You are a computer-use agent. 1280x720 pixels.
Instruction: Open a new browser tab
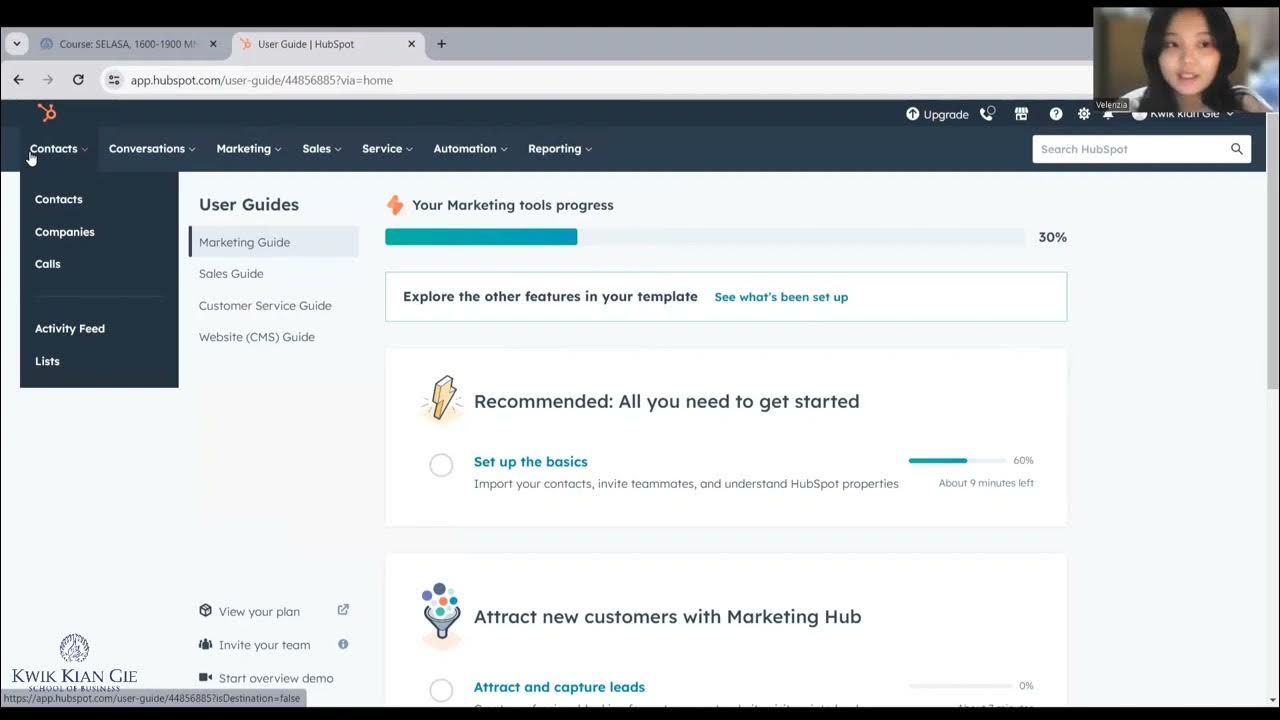(x=441, y=44)
